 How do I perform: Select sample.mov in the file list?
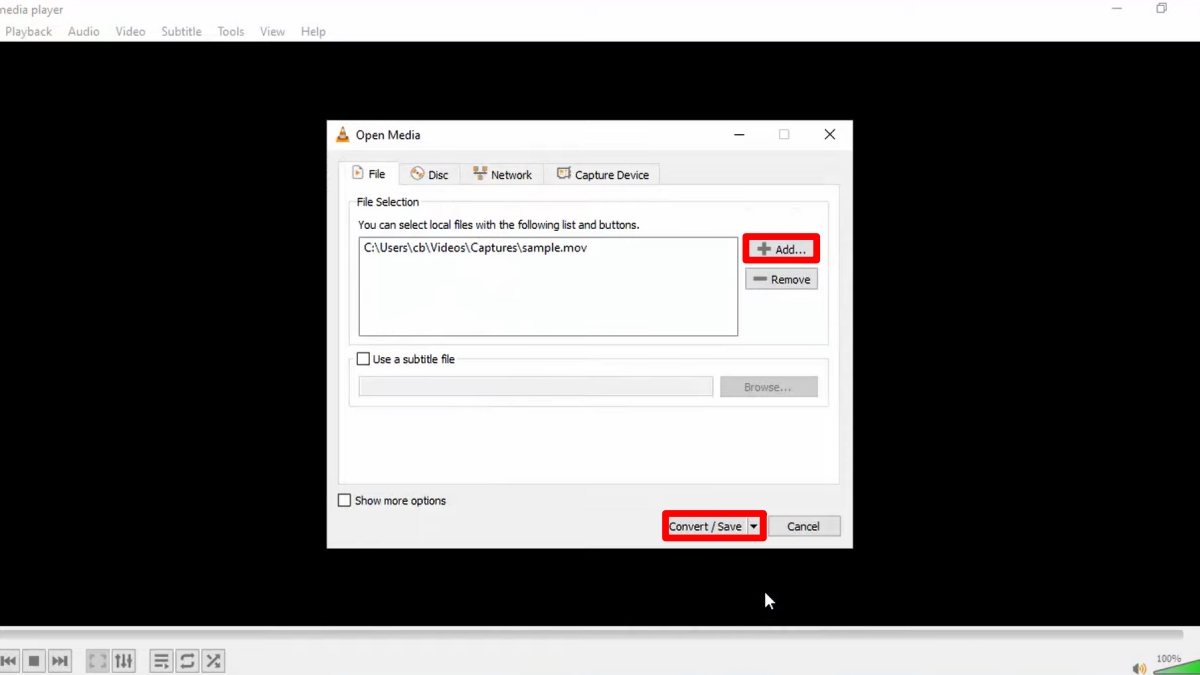click(x=475, y=248)
